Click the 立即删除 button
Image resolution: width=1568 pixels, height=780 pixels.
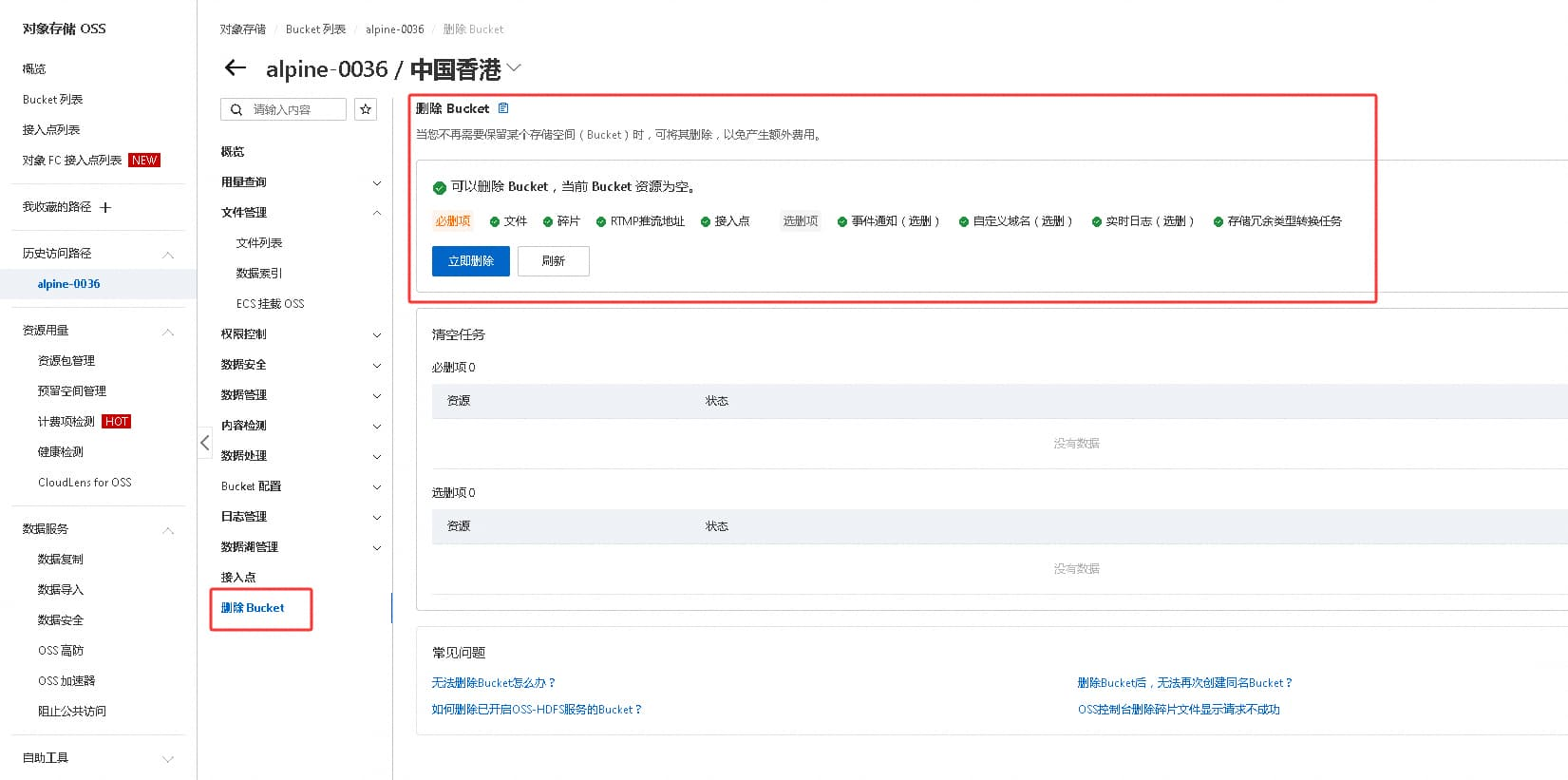471,261
